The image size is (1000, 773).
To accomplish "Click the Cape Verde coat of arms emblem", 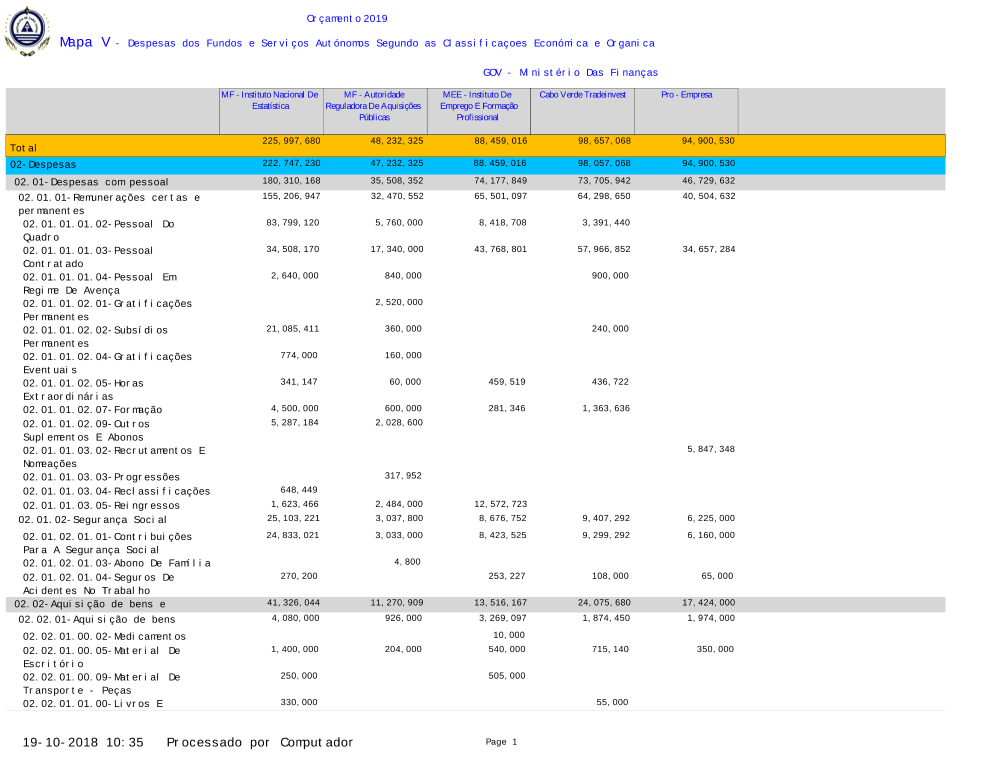I will point(27,31).
